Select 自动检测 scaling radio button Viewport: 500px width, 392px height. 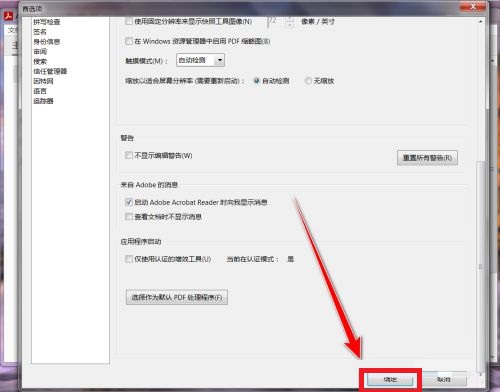(x=257, y=81)
